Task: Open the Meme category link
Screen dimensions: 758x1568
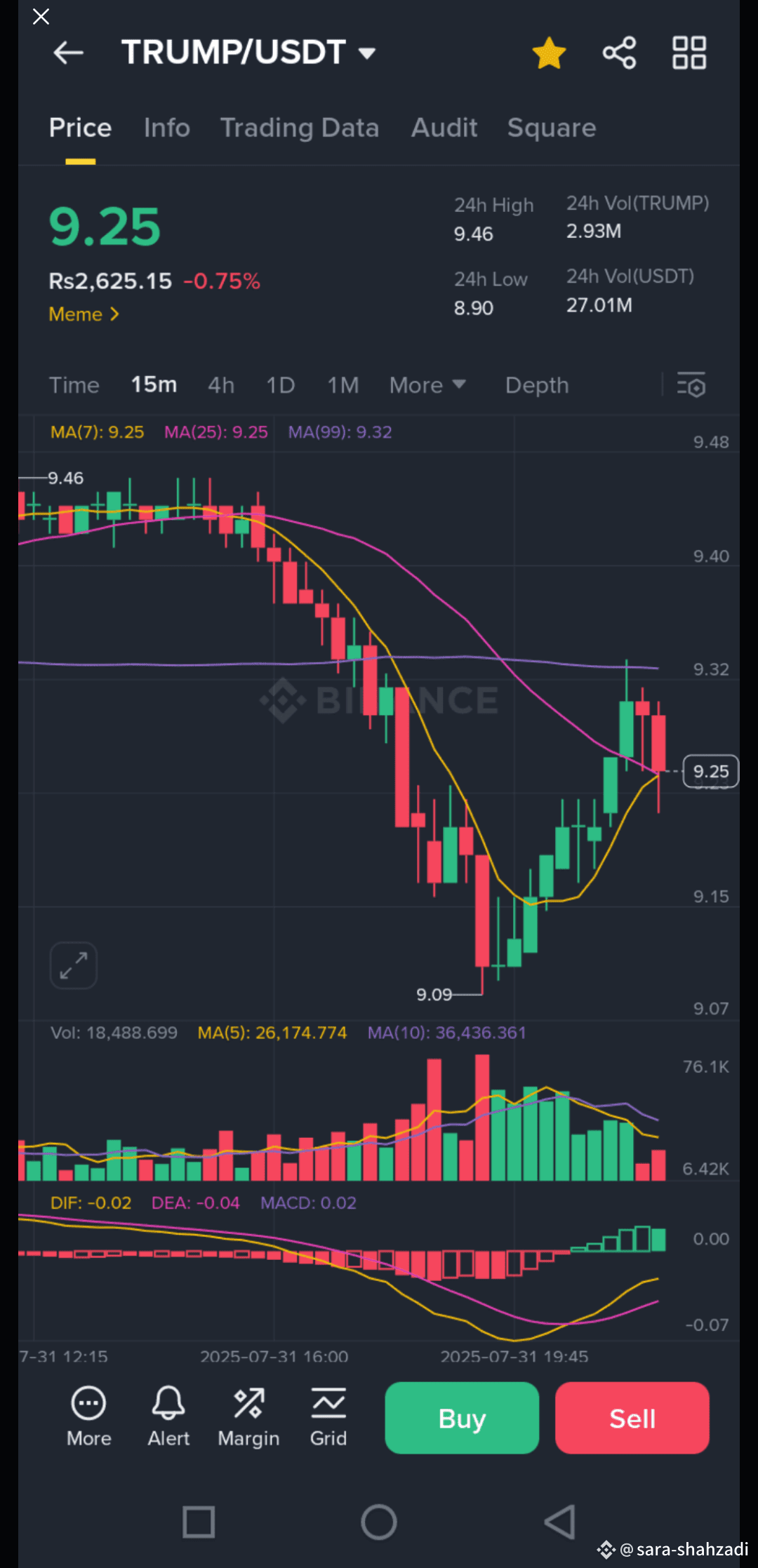Action: pyautogui.click(x=84, y=314)
